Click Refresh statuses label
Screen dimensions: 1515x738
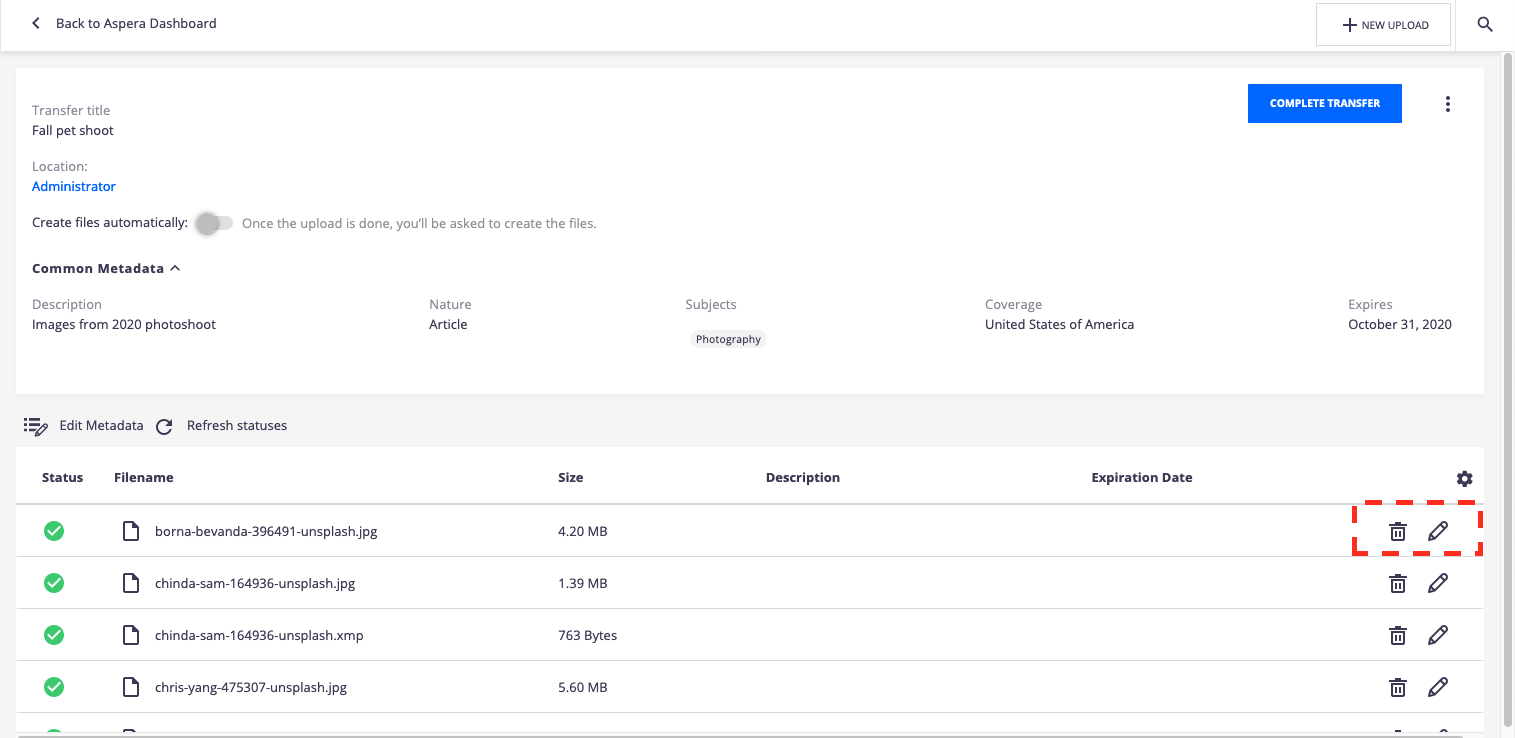(237, 426)
